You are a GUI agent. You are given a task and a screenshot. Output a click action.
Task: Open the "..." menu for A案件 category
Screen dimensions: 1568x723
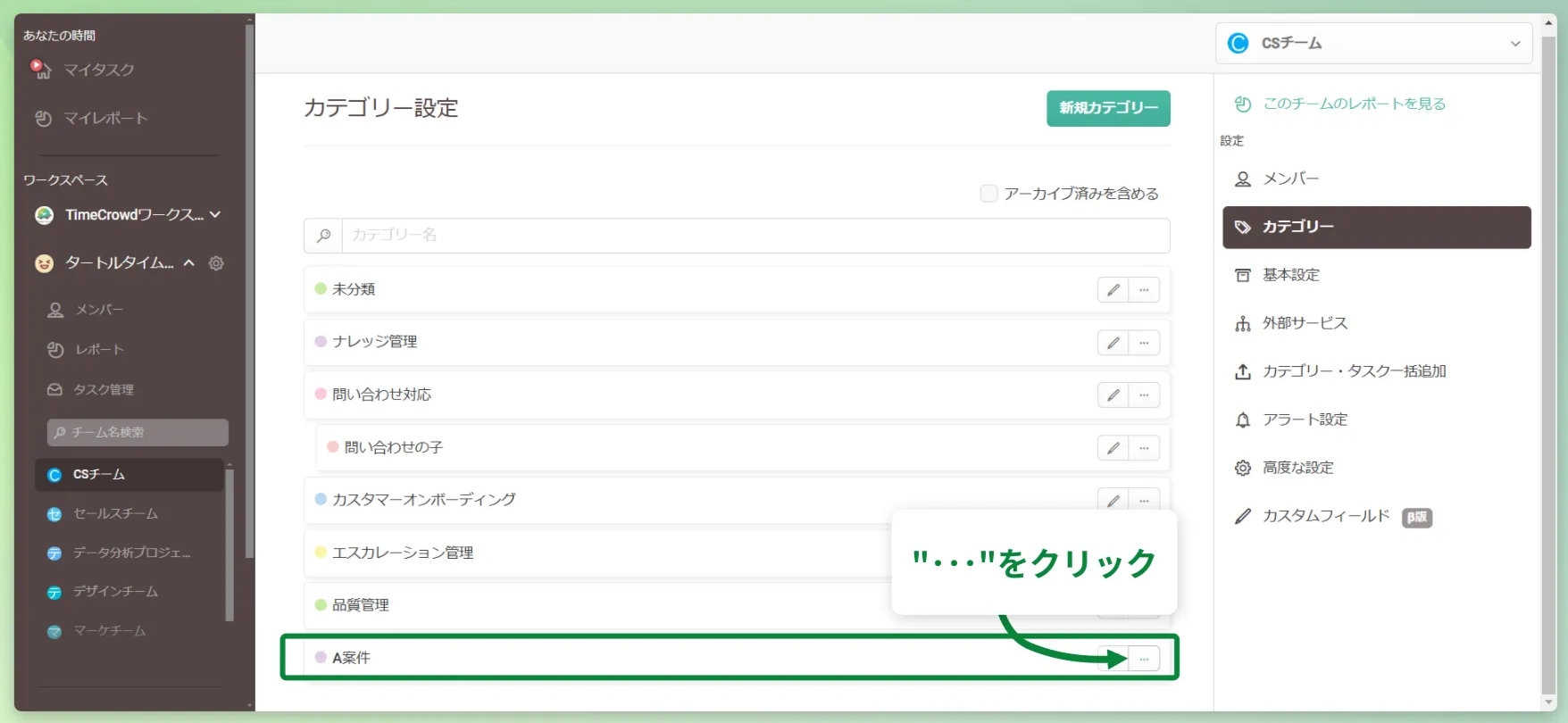tap(1144, 659)
